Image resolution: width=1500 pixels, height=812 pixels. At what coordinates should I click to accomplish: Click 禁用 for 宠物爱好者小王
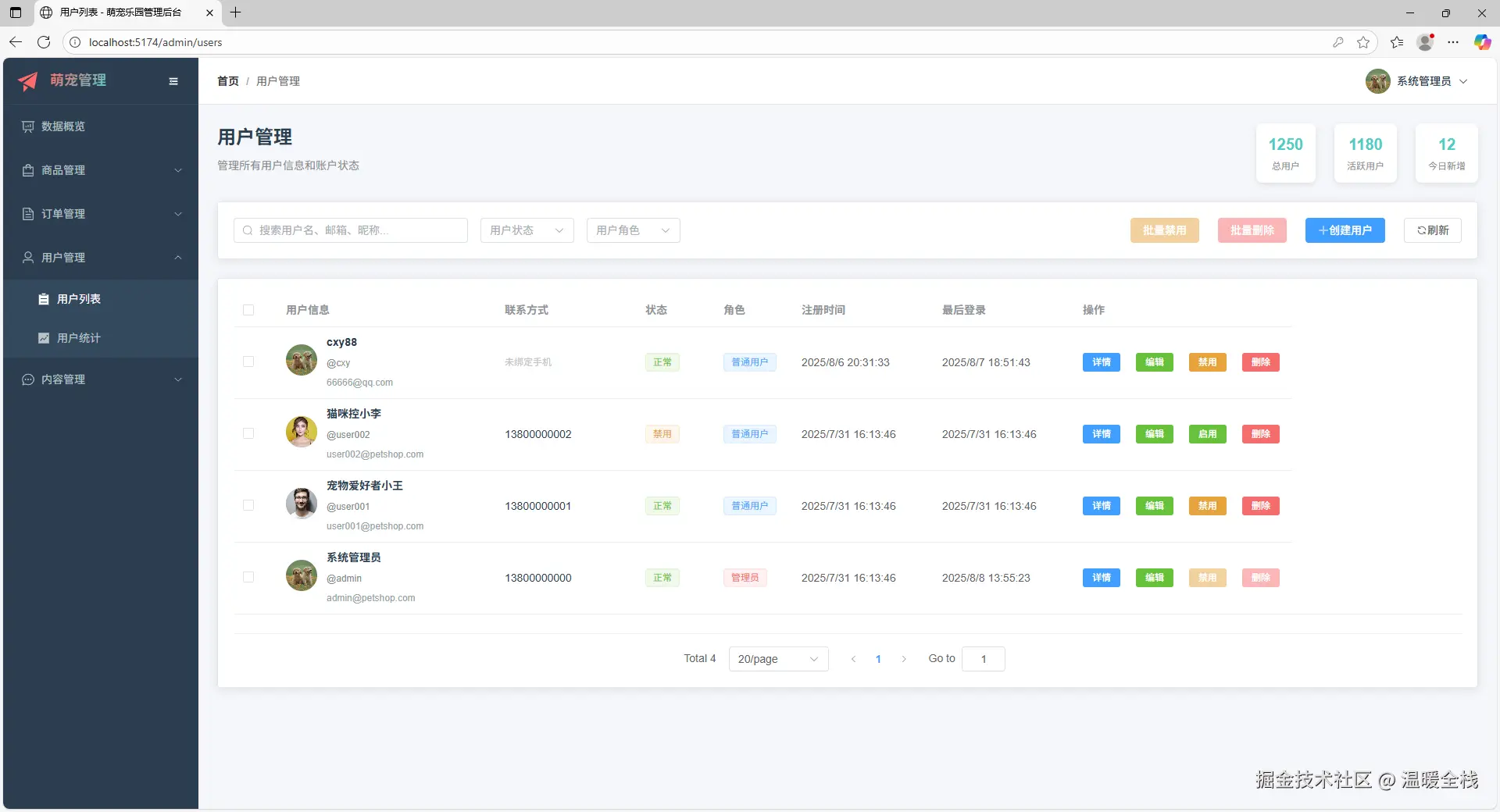1208,506
